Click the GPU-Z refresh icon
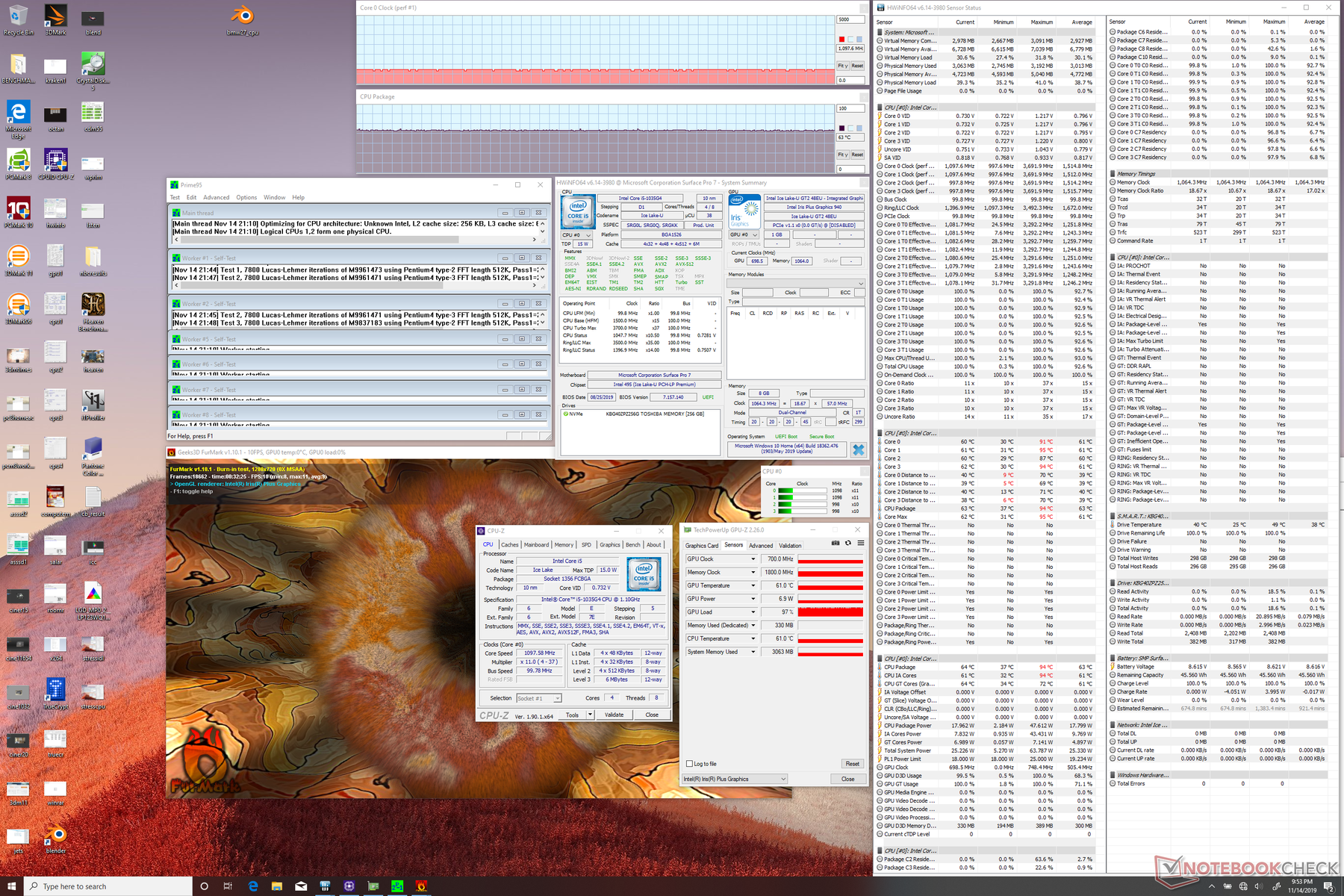1344x896 pixels. [x=847, y=544]
